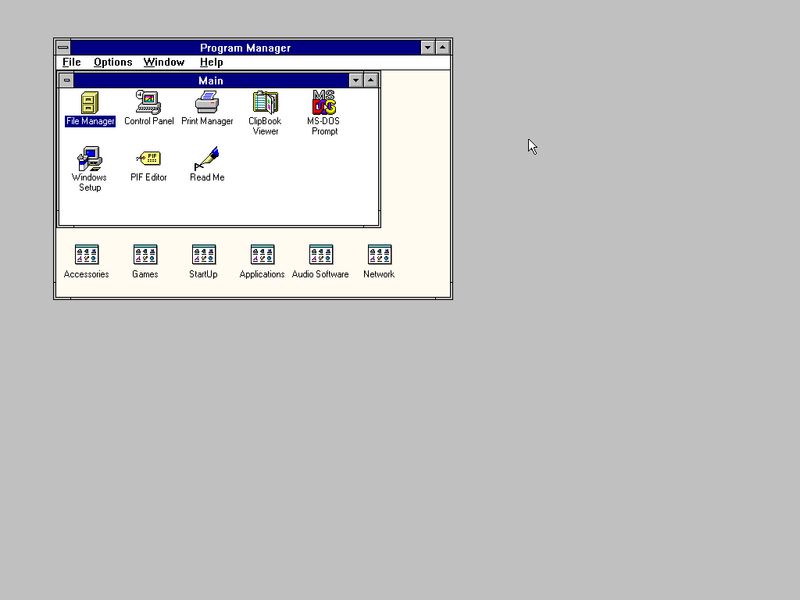Select the Control Panel icon
Viewport: 800px width, 600px height.
coord(149,103)
